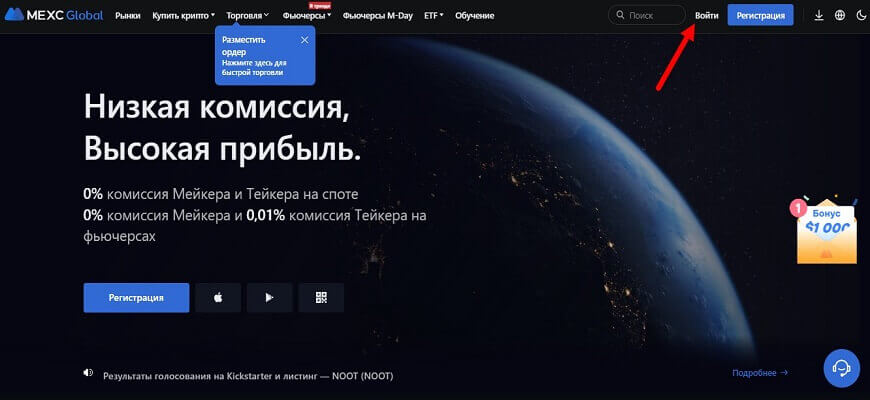The height and width of the screenshot is (400, 870).
Task: Open the customer support headset chat
Action: tap(841, 368)
